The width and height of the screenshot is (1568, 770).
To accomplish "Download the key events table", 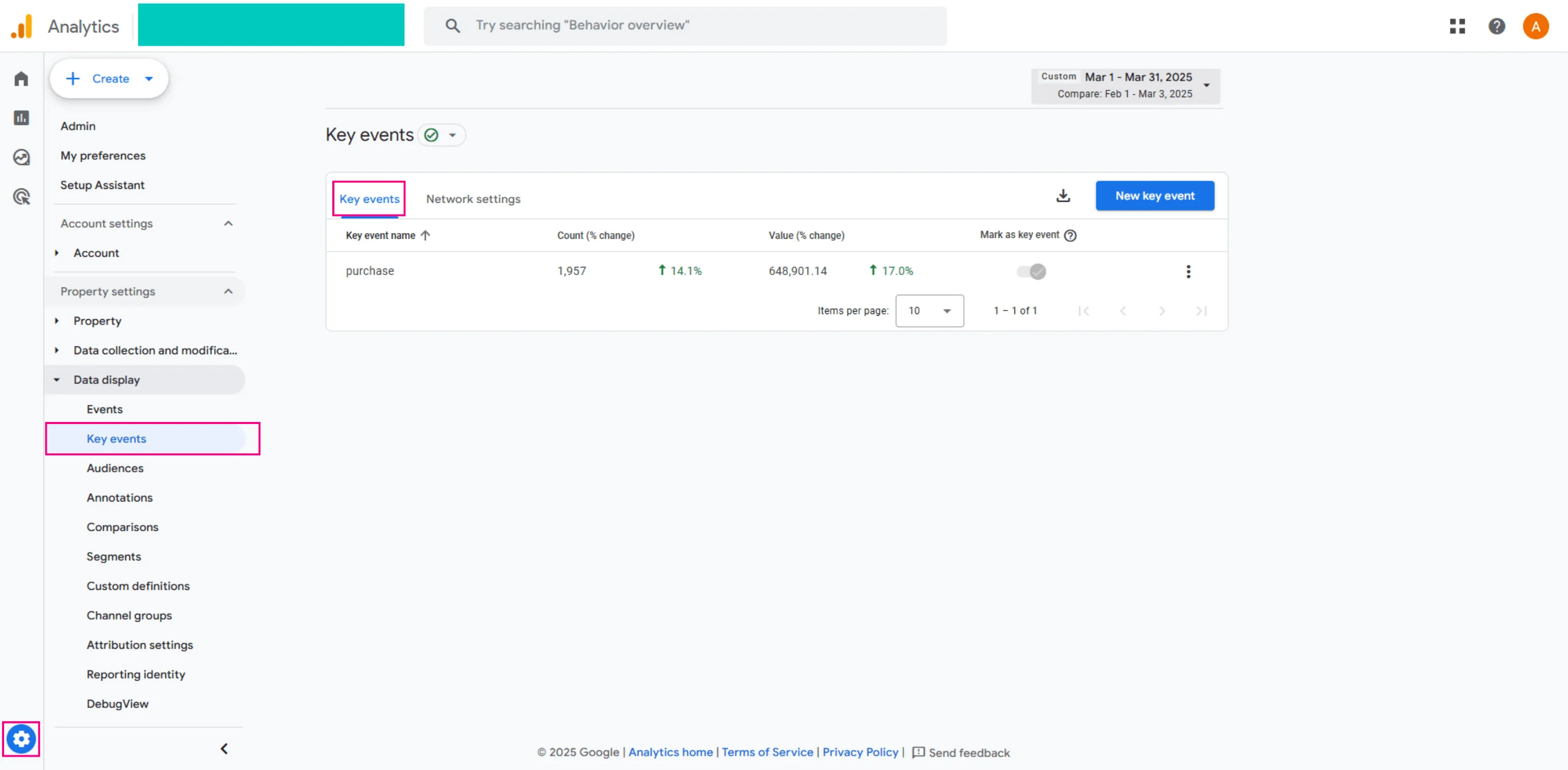I will tap(1063, 196).
